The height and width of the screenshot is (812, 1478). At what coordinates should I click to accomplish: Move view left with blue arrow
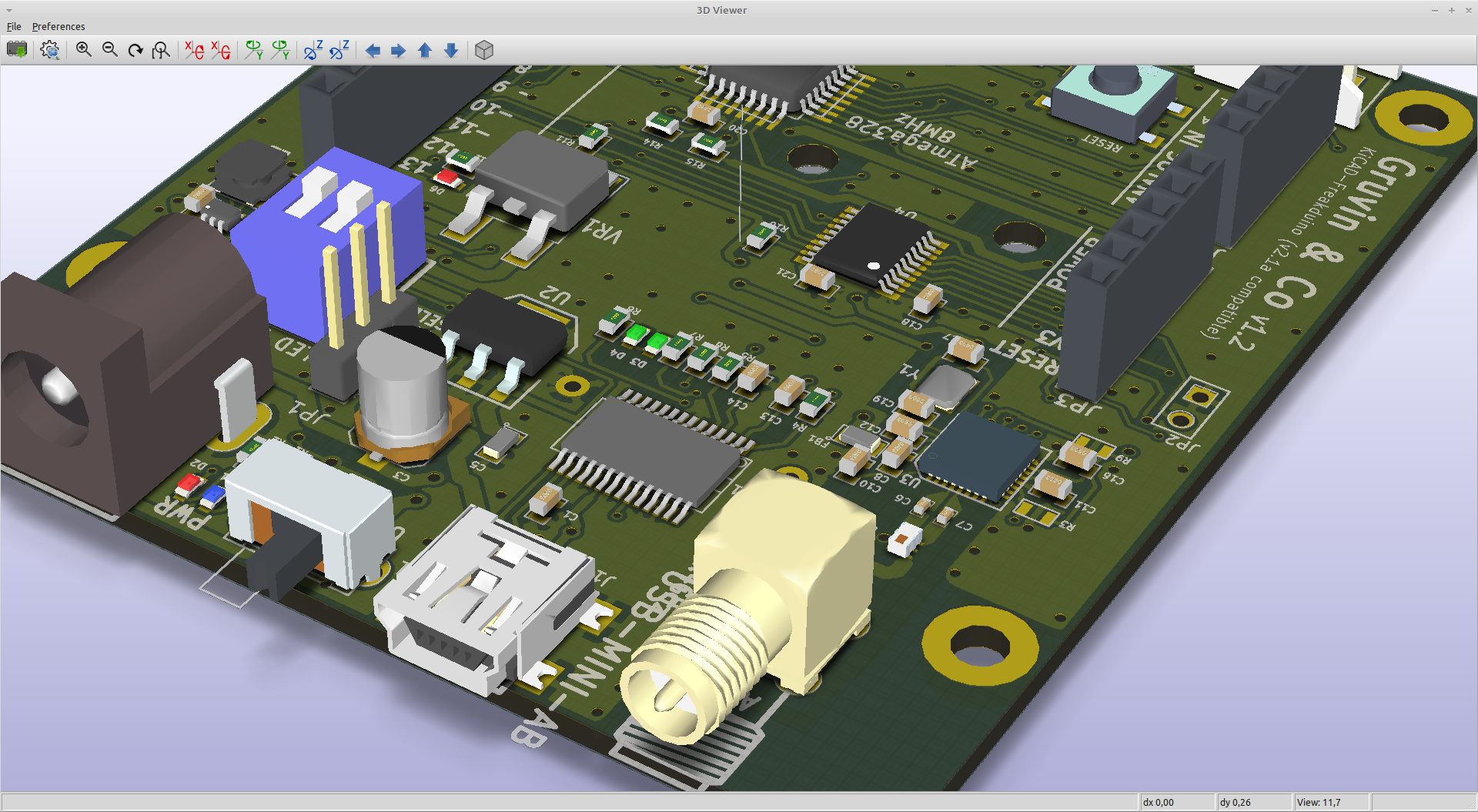point(373,50)
